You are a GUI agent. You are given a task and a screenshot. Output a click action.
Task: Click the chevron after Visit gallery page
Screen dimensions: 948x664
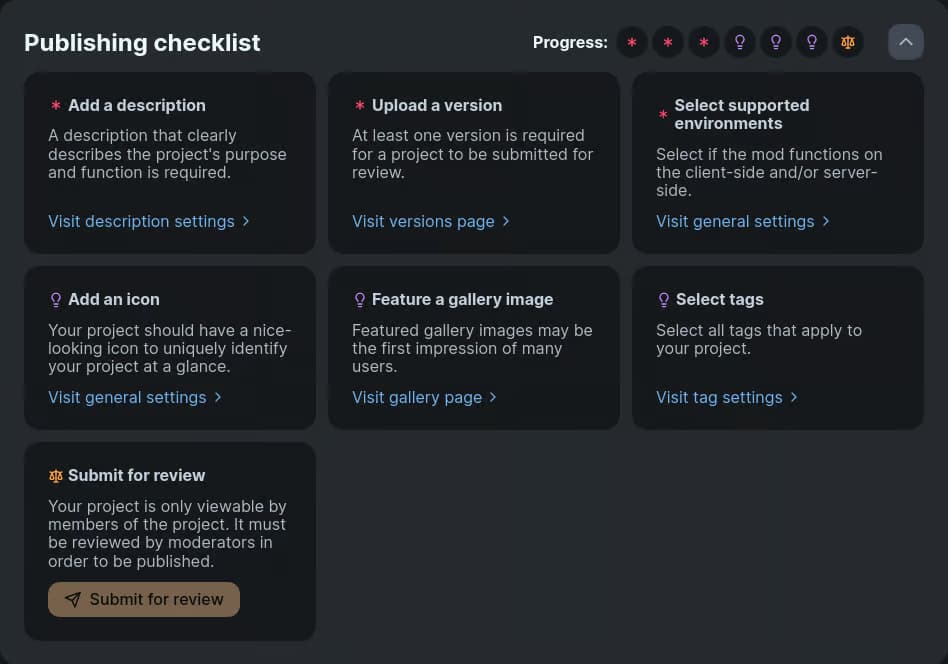pyautogui.click(x=492, y=397)
